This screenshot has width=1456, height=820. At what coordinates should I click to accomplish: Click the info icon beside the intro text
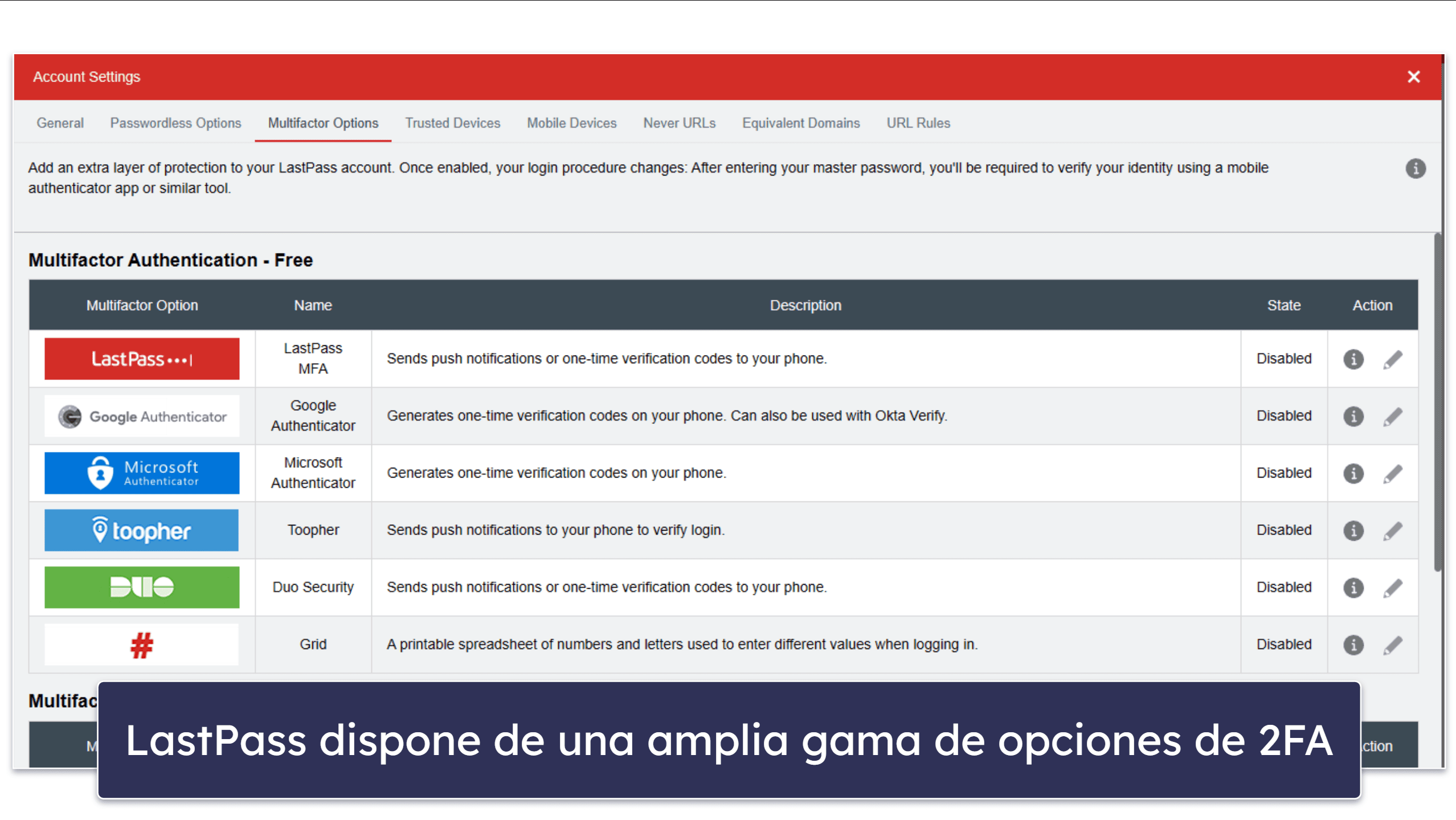click(1415, 168)
